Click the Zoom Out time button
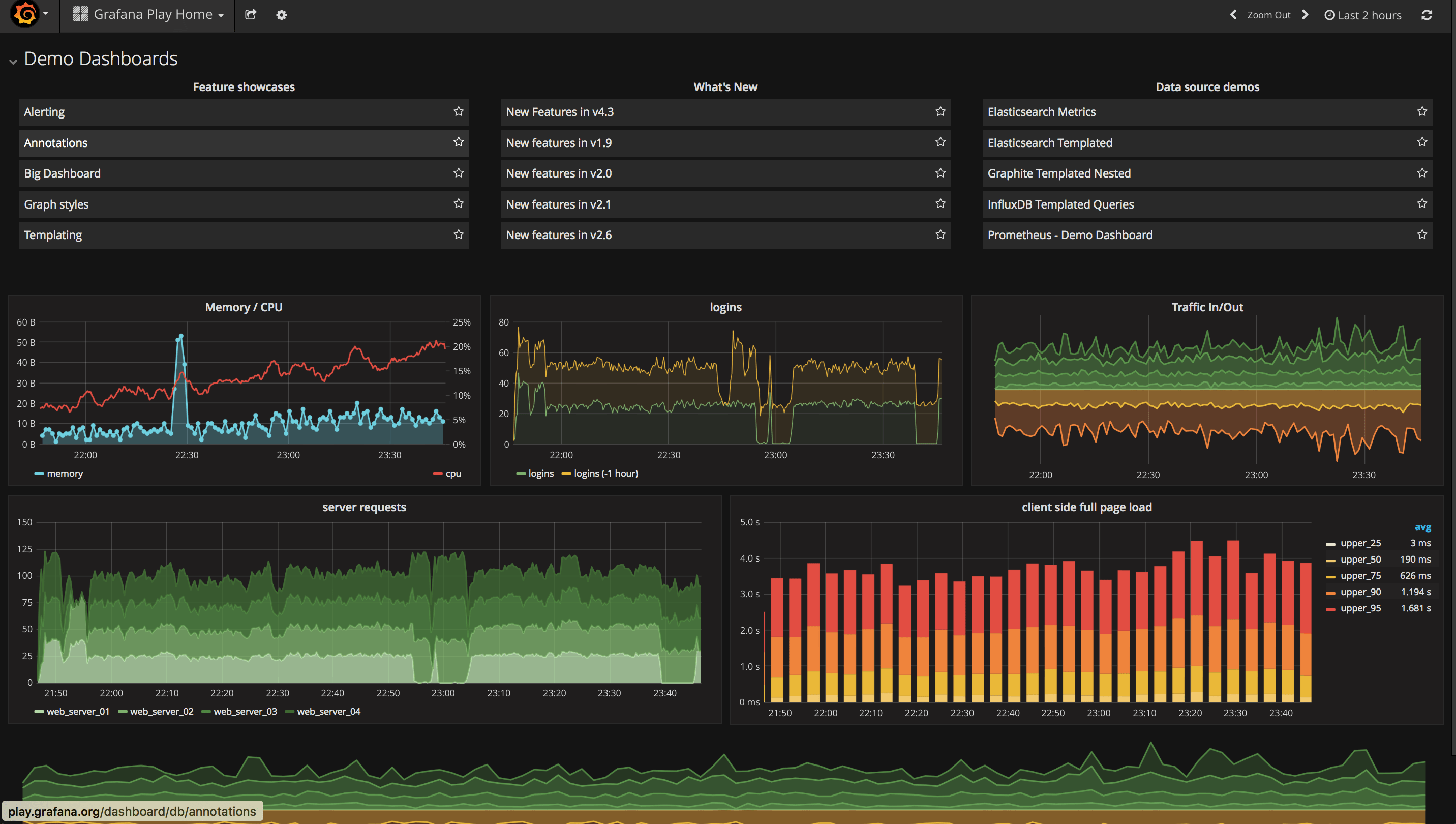 tap(1269, 15)
